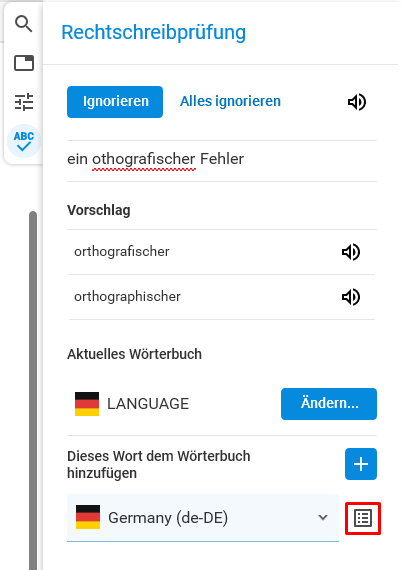
Task: Choose suggestion orthografischer
Action: point(122,252)
